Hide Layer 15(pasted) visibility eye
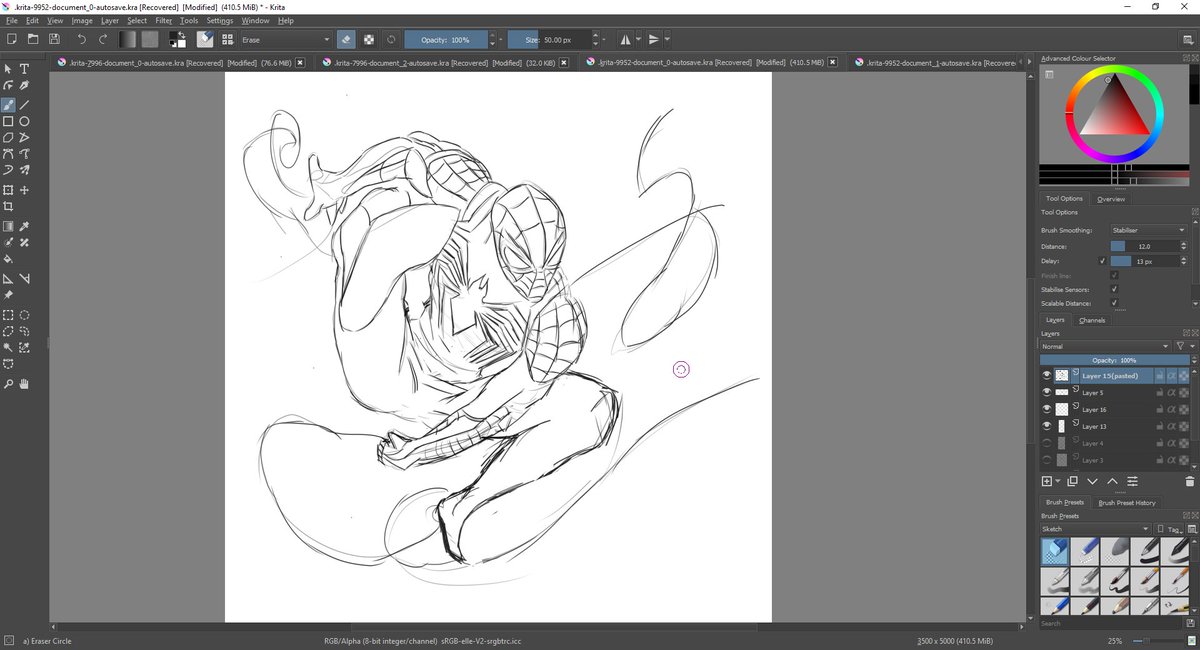Viewport: 1200px width, 650px height. coord(1047,375)
